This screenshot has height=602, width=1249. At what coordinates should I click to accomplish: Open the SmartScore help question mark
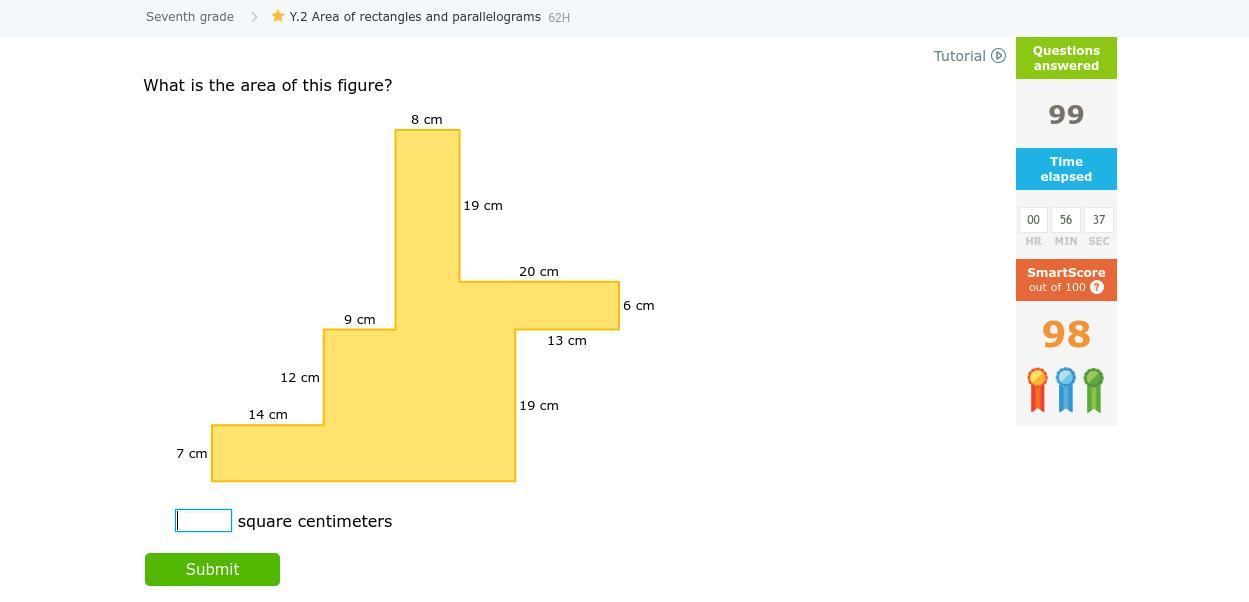[x=1097, y=287]
